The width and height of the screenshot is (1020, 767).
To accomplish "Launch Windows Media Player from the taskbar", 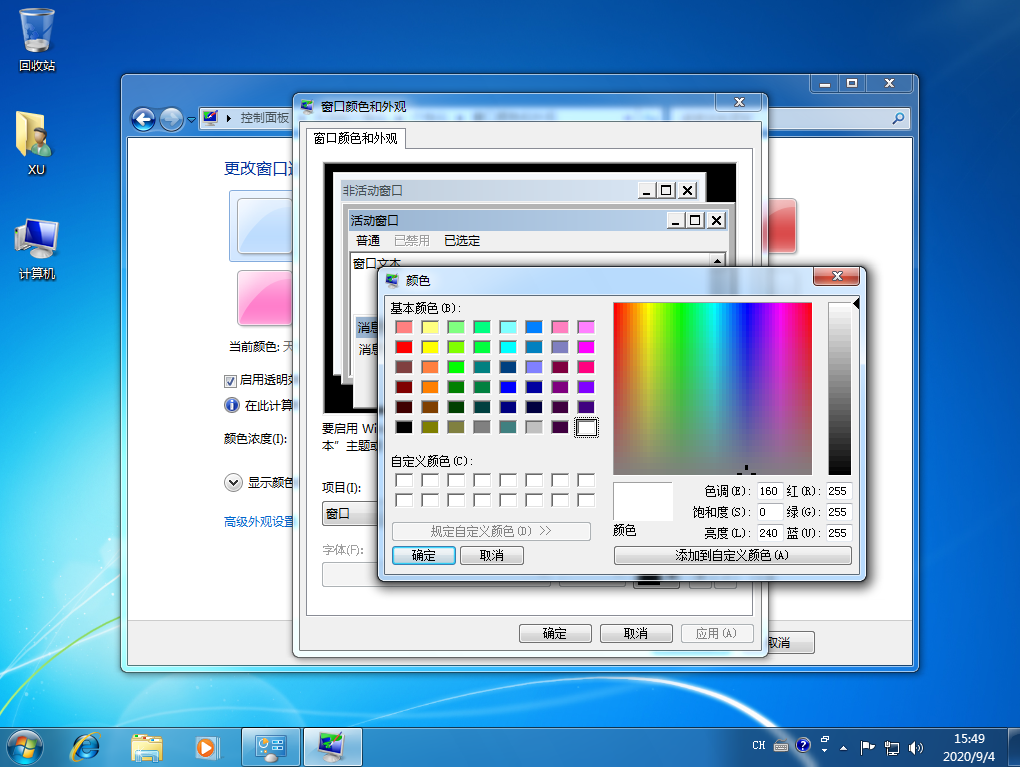I will (x=206, y=746).
